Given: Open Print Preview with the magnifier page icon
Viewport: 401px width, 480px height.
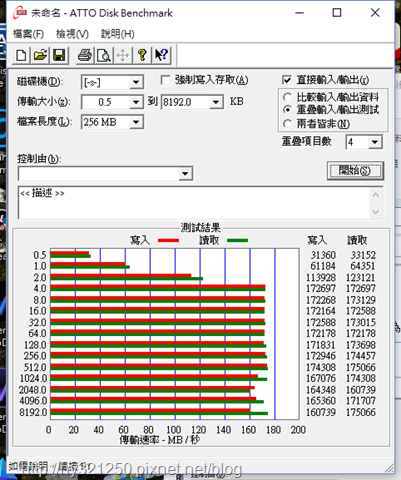Looking at the screenshot, I should click(104, 55).
